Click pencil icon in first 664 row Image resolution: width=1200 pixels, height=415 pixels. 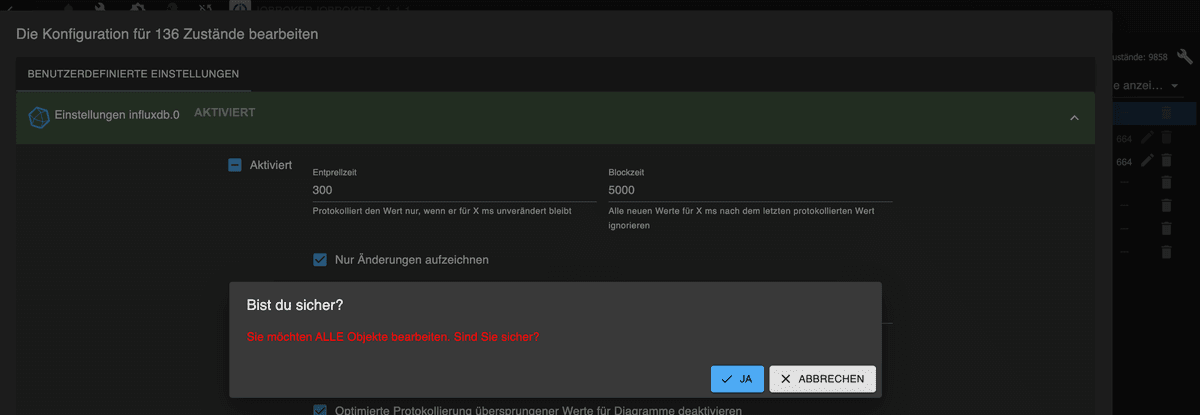(x=1147, y=138)
